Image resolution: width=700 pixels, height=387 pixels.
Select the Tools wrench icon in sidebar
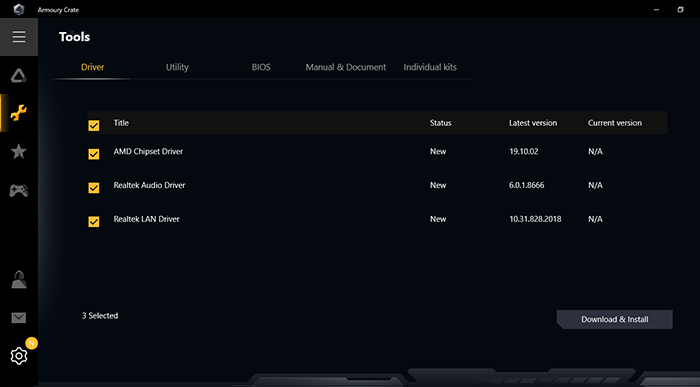[19, 113]
